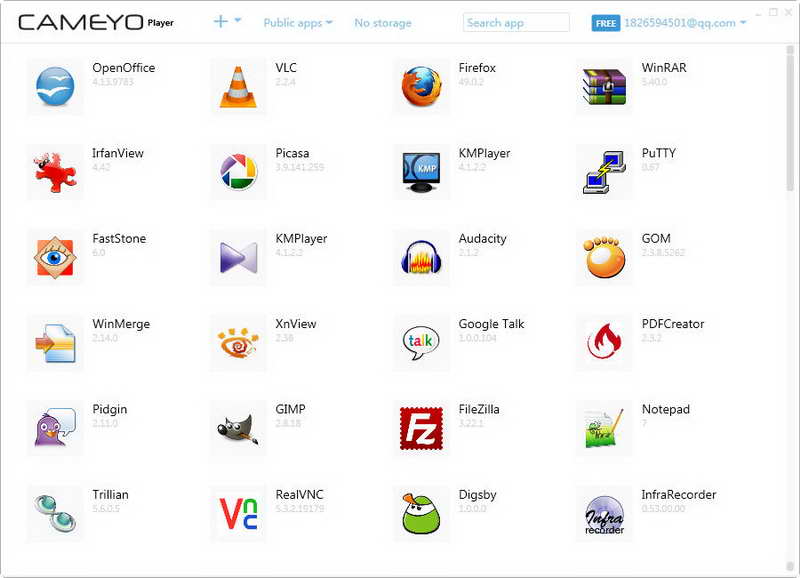
Task: Open the FileZilla app icon
Action: coord(421,428)
